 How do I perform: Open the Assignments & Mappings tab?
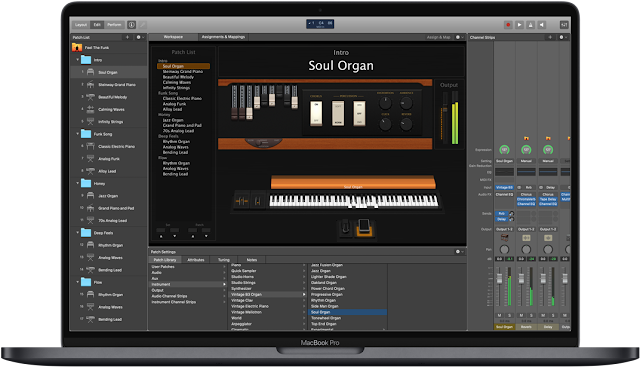point(223,37)
